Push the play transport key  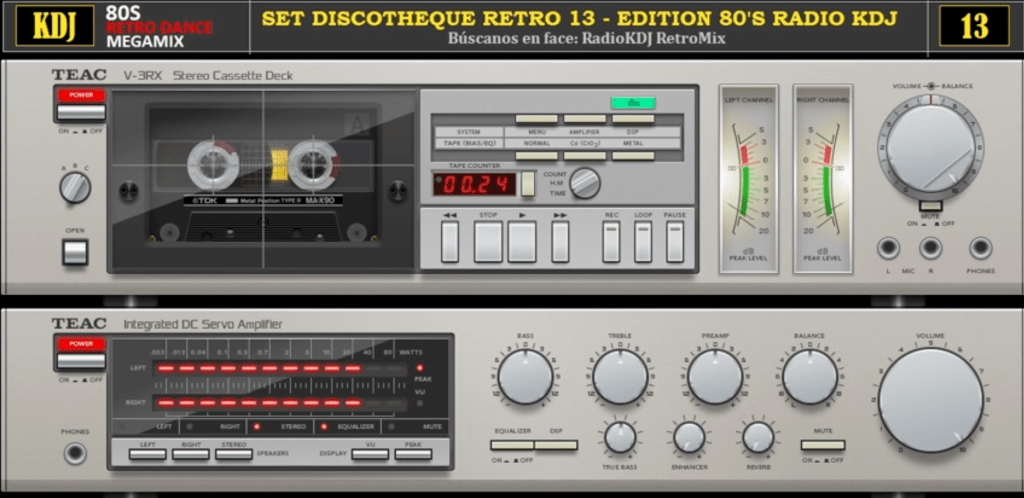click(x=522, y=241)
